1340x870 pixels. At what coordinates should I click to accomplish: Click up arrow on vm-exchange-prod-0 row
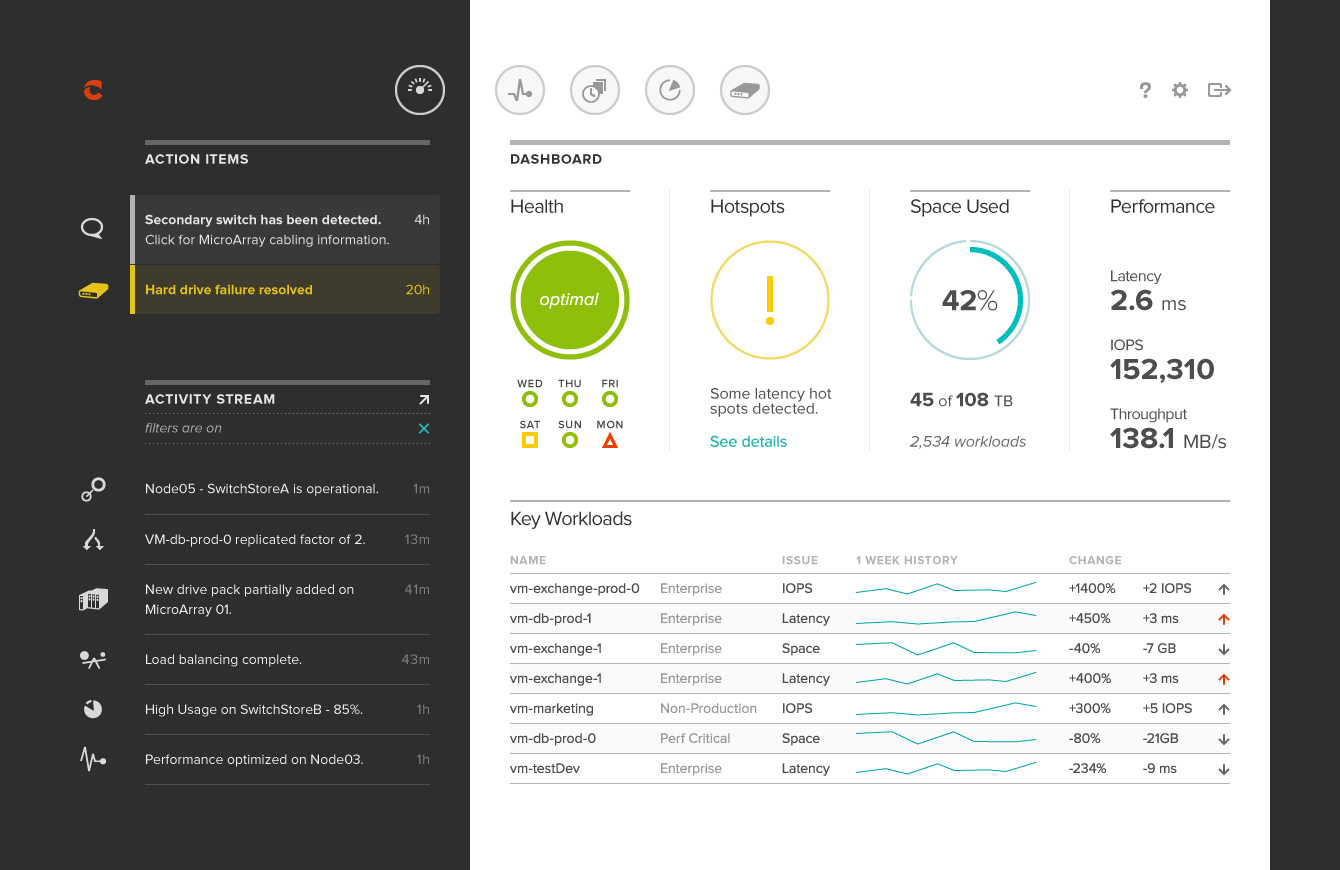pyautogui.click(x=1224, y=590)
